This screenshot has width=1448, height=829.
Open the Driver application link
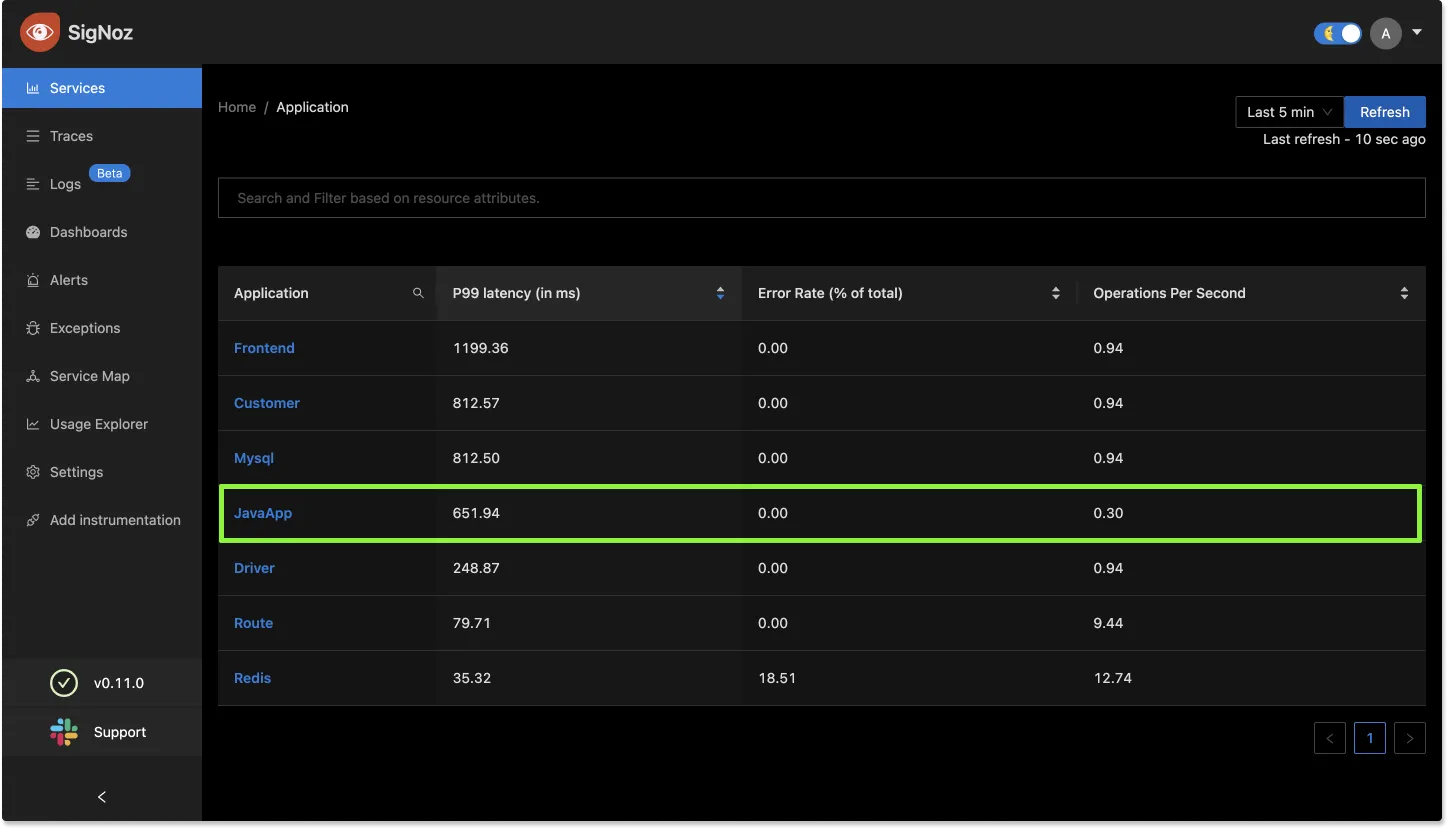tap(254, 568)
